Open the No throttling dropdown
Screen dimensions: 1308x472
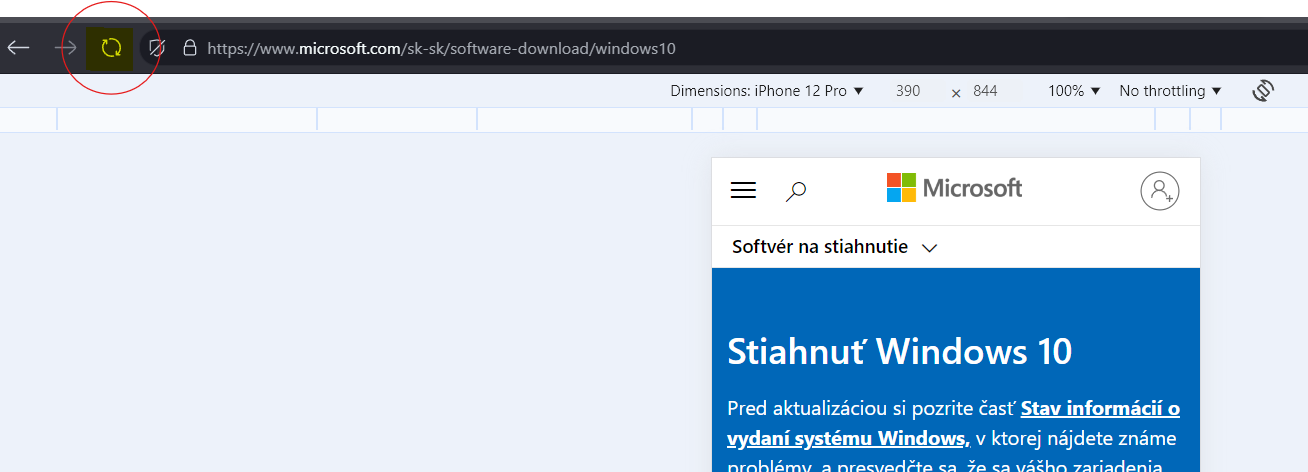pyautogui.click(x=1170, y=91)
